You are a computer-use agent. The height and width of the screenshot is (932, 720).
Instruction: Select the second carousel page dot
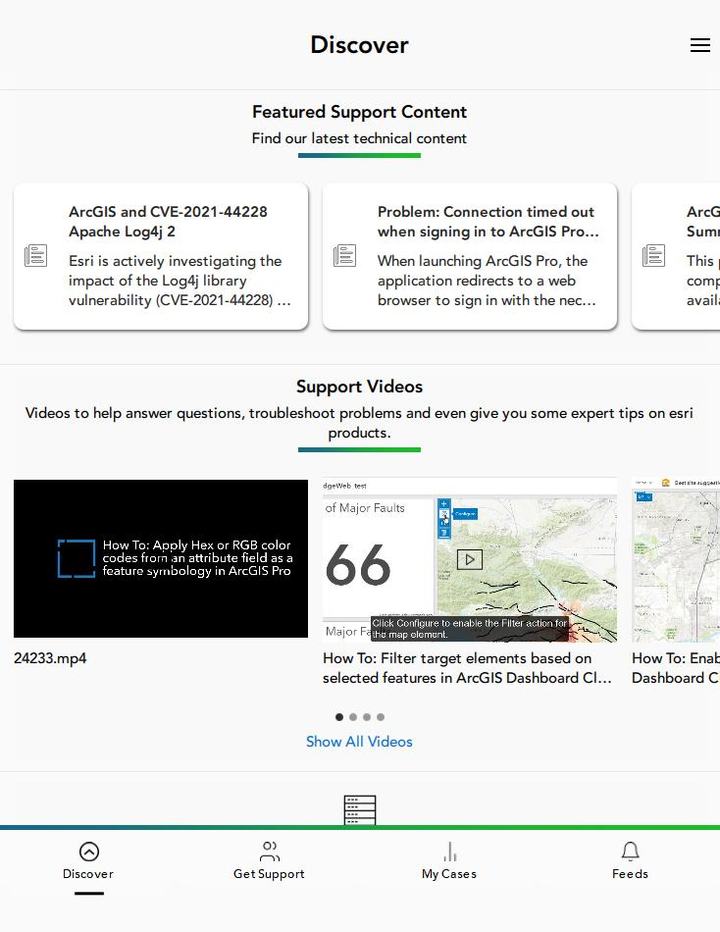point(353,717)
